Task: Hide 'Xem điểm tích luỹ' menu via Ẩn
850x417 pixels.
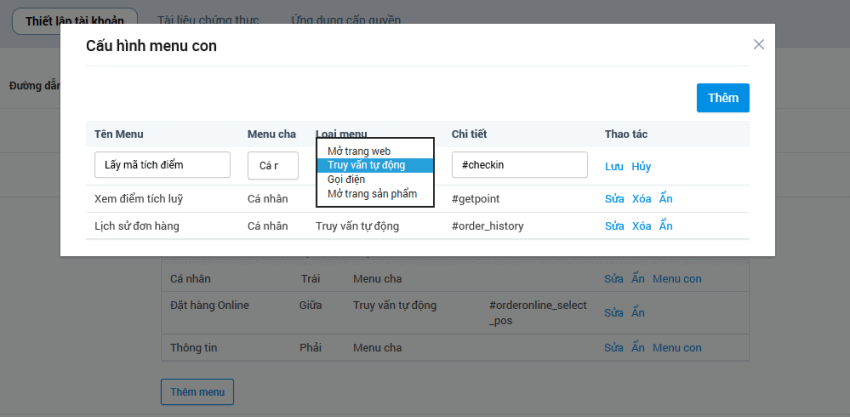Action: tap(666, 198)
